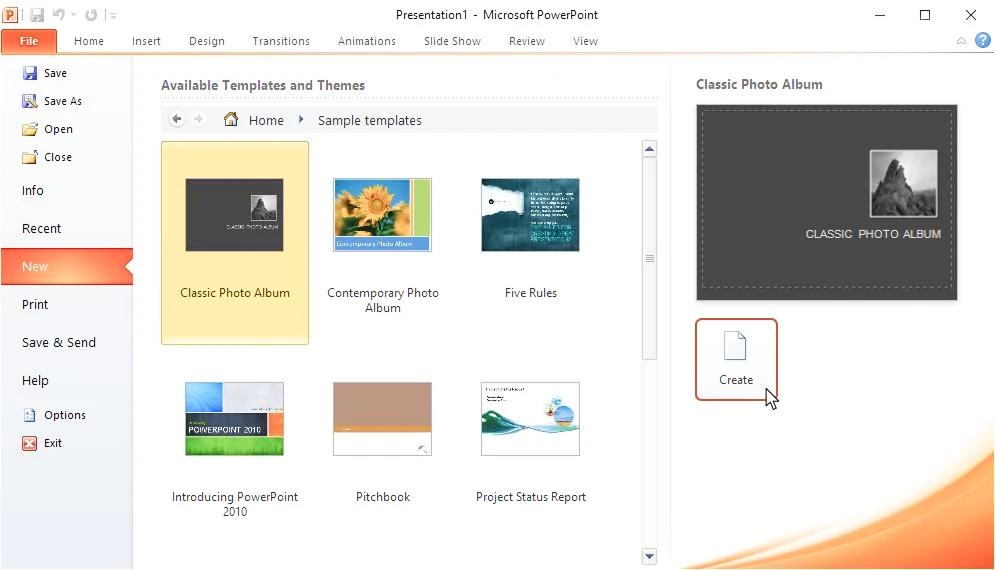The width and height of the screenshot is (995, 570).
Task: Open the Undo history dropdown arrow
Action: [x=74, y=15]
